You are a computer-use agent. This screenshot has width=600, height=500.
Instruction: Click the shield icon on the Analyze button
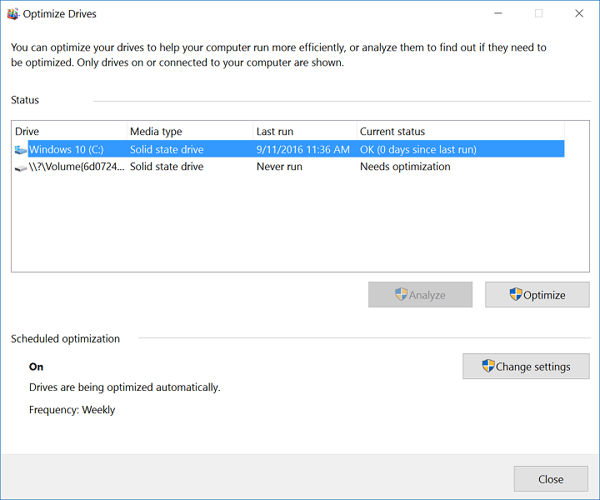point(400,295)
